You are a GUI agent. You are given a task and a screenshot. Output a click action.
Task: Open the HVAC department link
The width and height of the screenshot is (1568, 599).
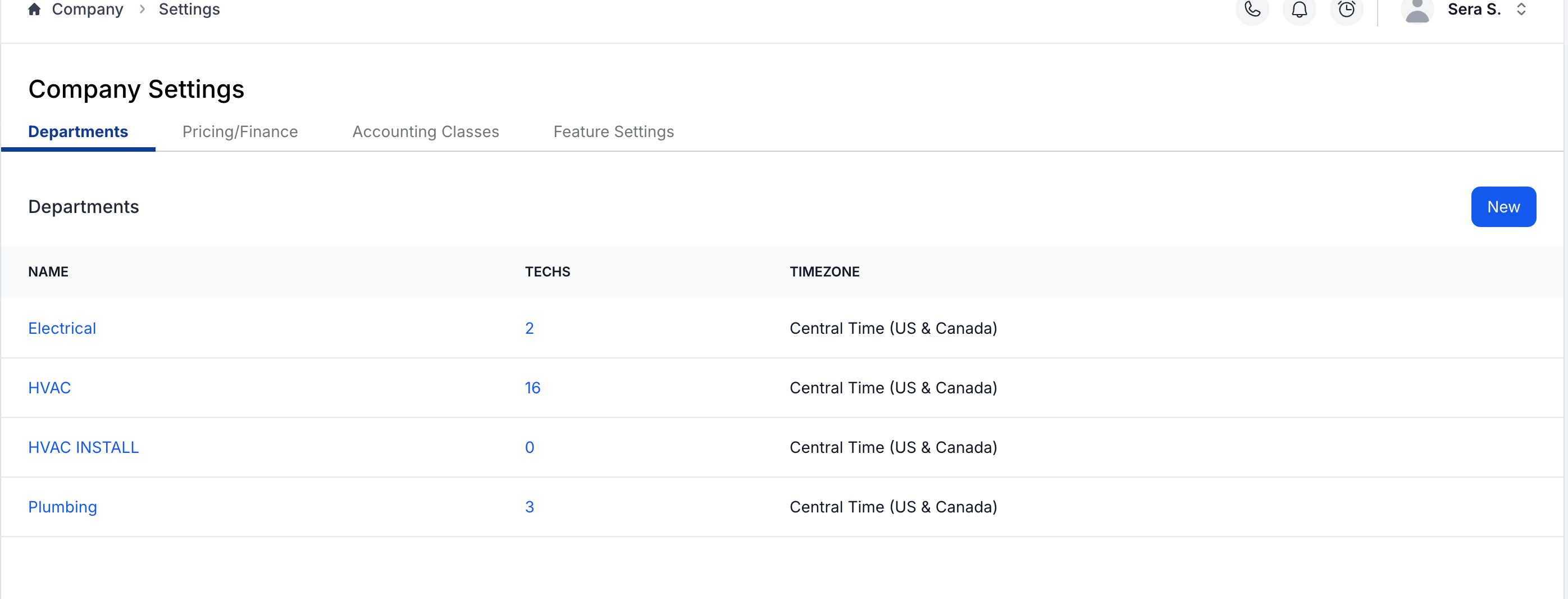coord(49,388)
